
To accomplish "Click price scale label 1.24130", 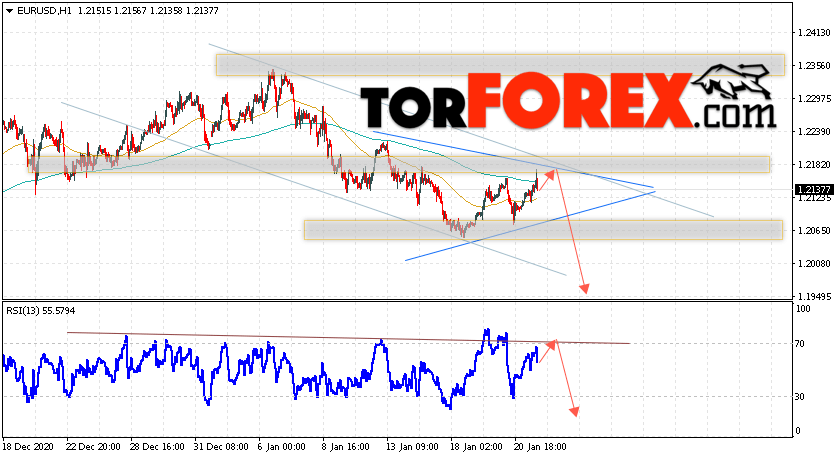I will [814, 33].
